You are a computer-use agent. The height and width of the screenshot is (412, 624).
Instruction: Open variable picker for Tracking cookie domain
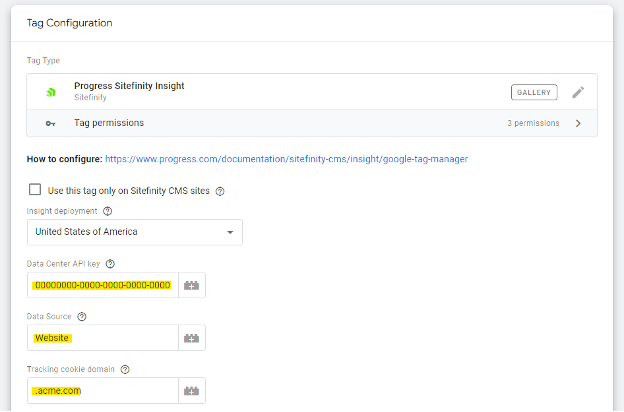191,391
